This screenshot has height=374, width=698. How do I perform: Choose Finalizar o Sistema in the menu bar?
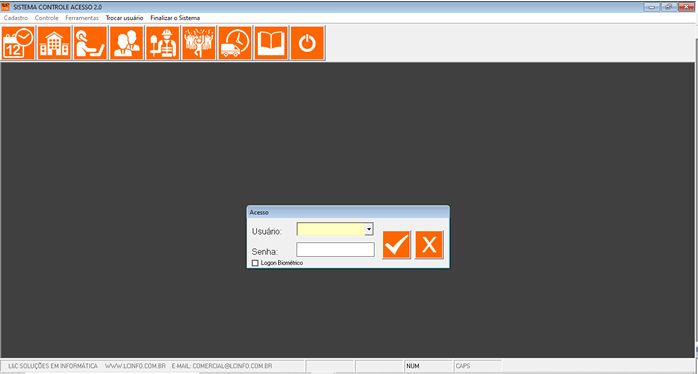pos(175,18)
